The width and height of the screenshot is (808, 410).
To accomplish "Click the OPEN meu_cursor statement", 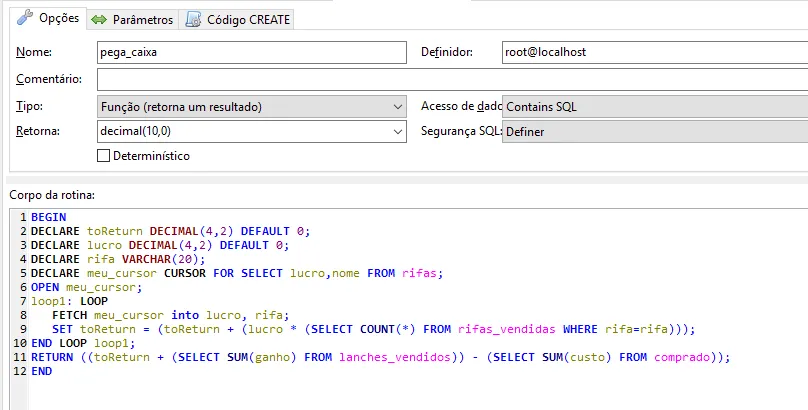I will click(86, 286).
